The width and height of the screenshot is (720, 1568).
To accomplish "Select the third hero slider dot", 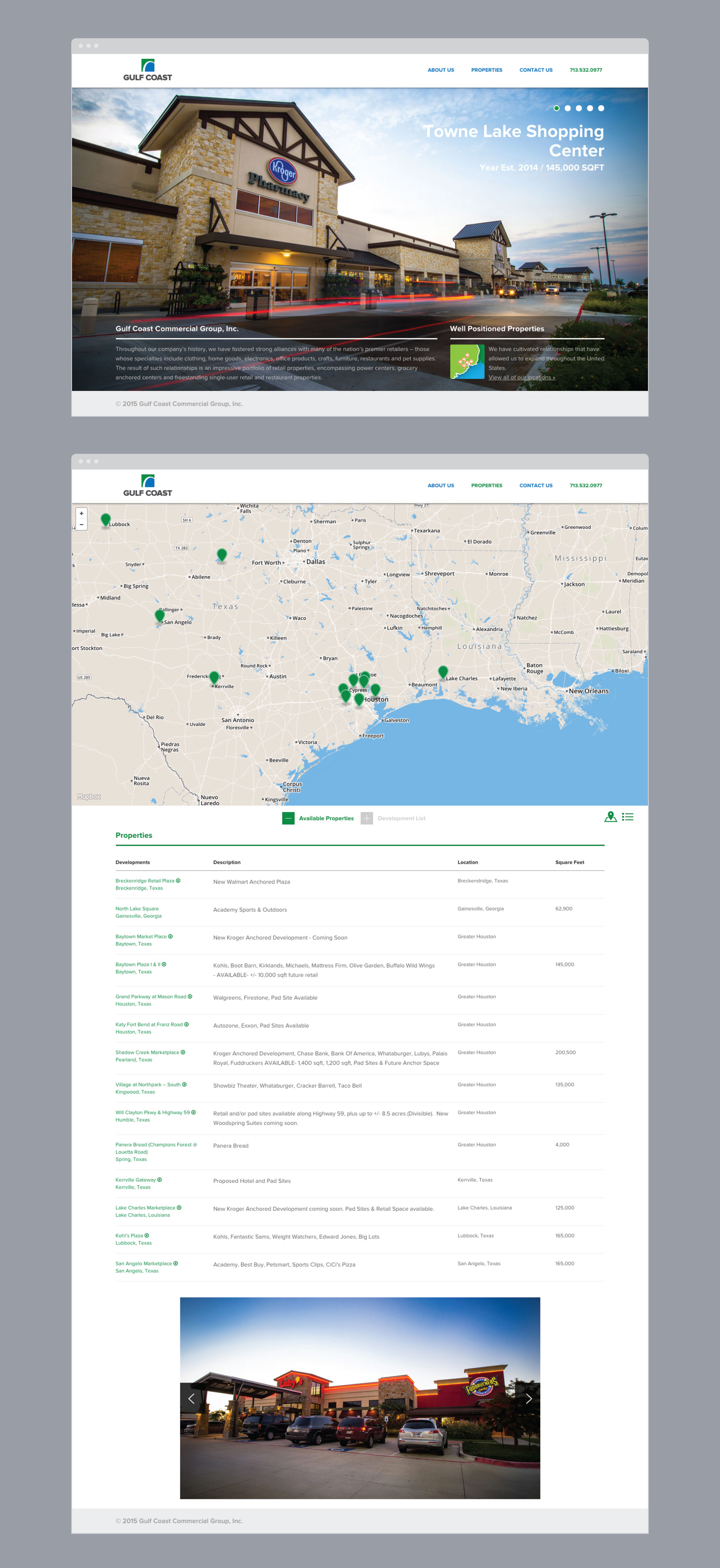I will pyautogui.click(x=579, y=108).
